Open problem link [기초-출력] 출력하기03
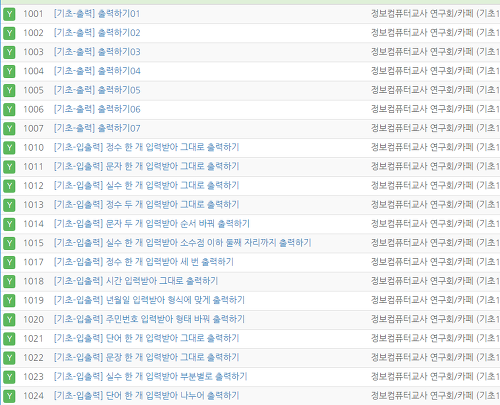Screen dimensions: 500x405 [x=97, y=52]
